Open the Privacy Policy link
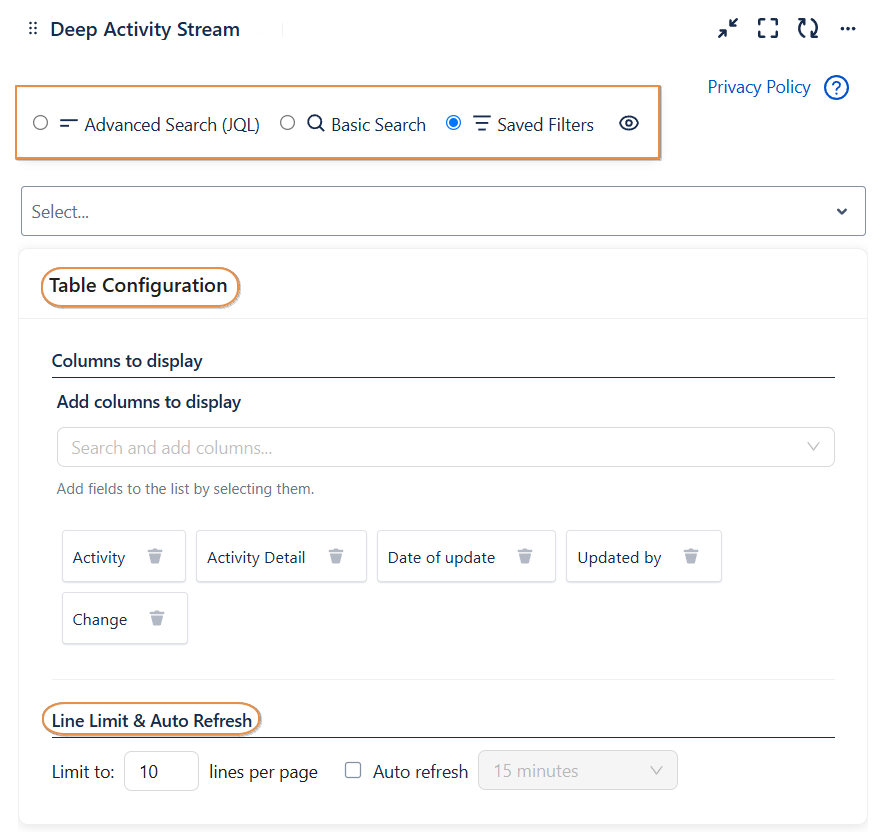 (x=758, y=87)
